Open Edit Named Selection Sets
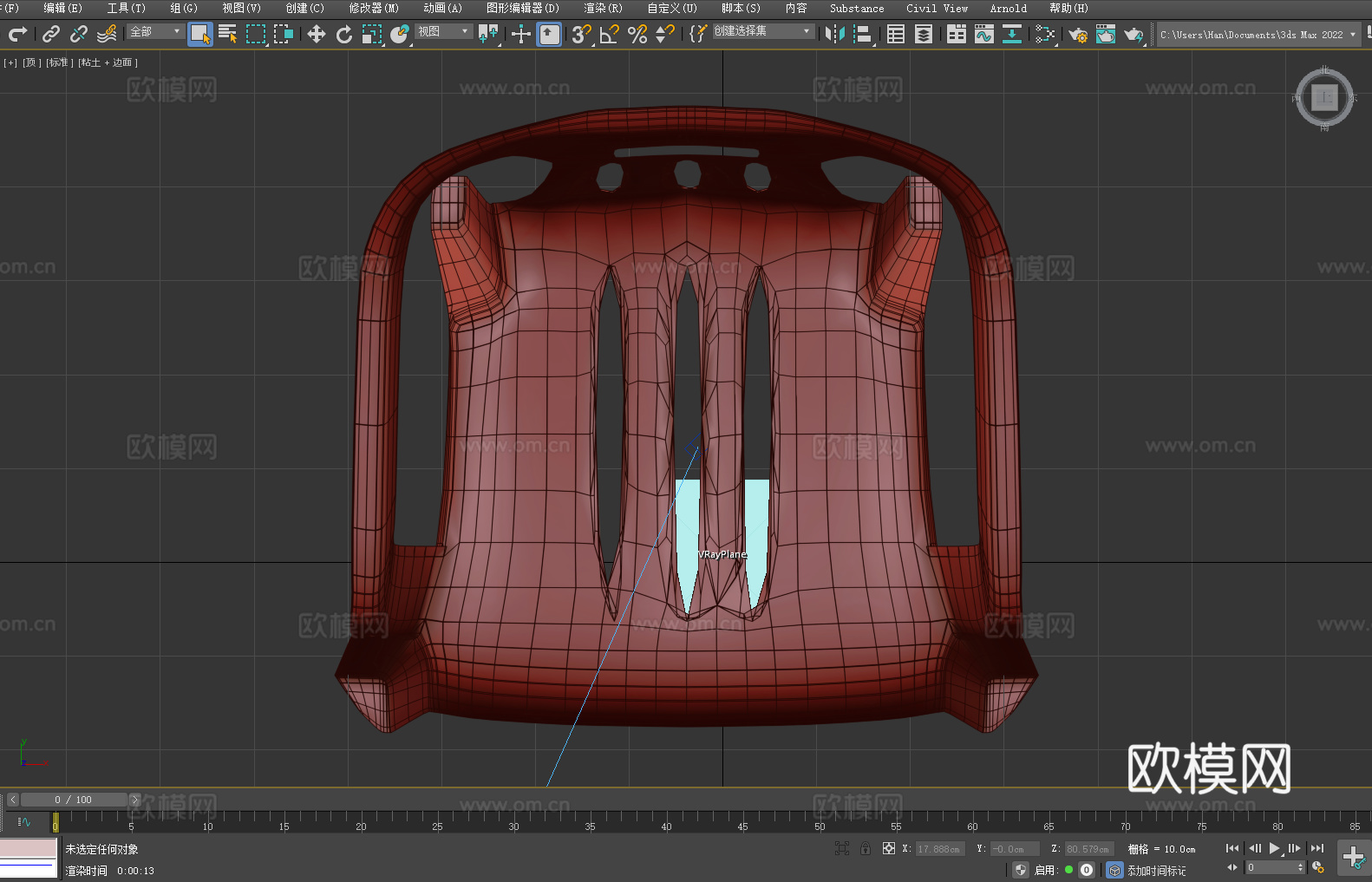The width and height of the screenshot is (1372, 882). [x=698, y=34]
